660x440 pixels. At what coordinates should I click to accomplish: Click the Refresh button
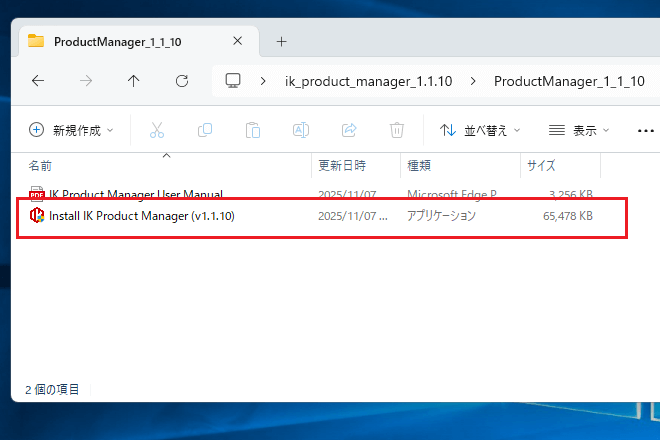(x=181, y=81)
